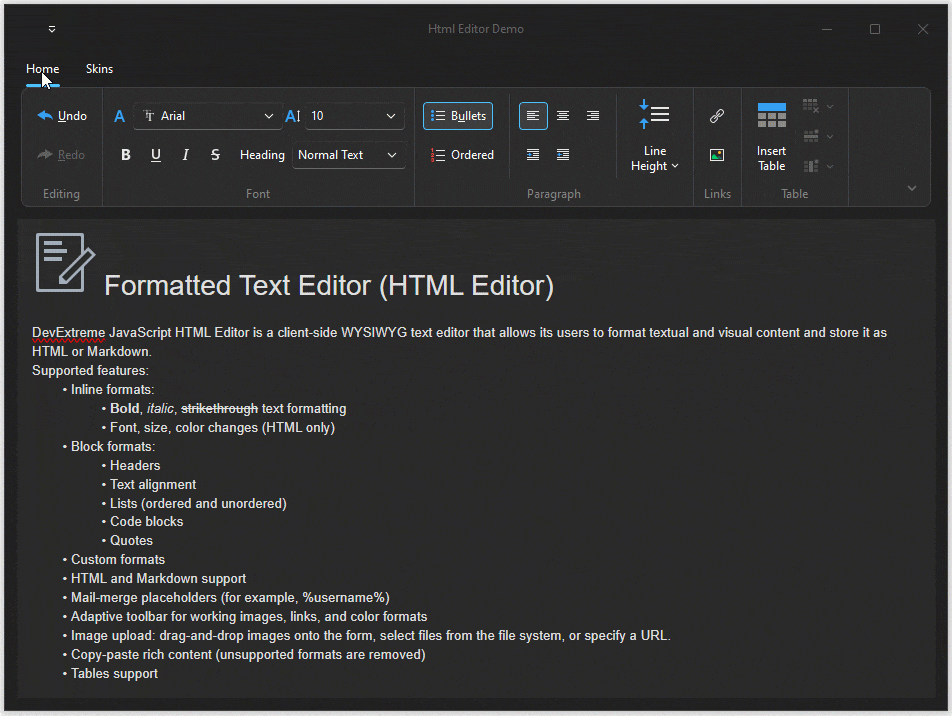The height and width of the screenshot is (716, 952).
Task: Click the disabled Redo button
Action: click(x=61, y=155)
